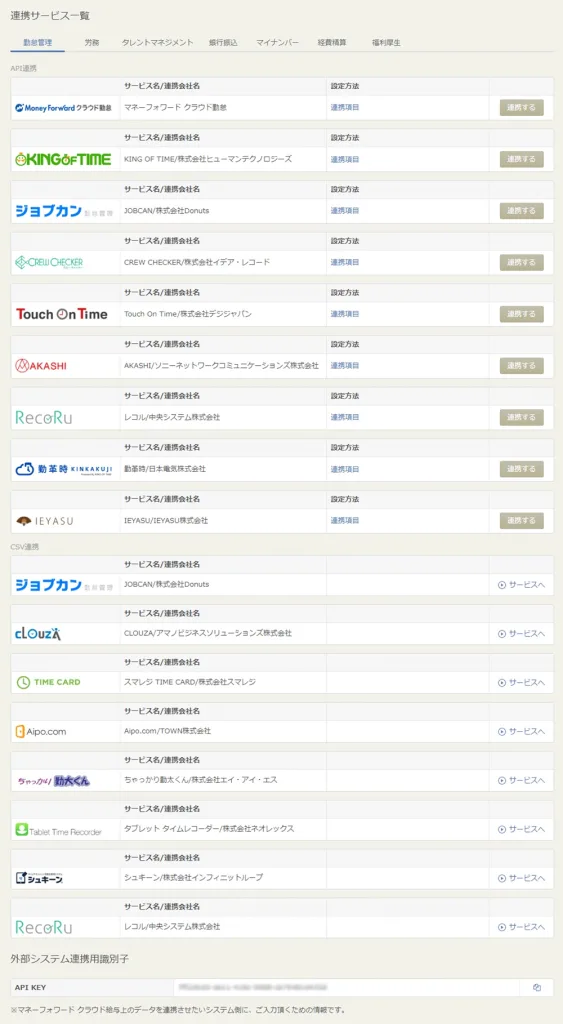Click the Aipo.com logo
Screen dimensions: 563x1024
[x=40, y=731]
